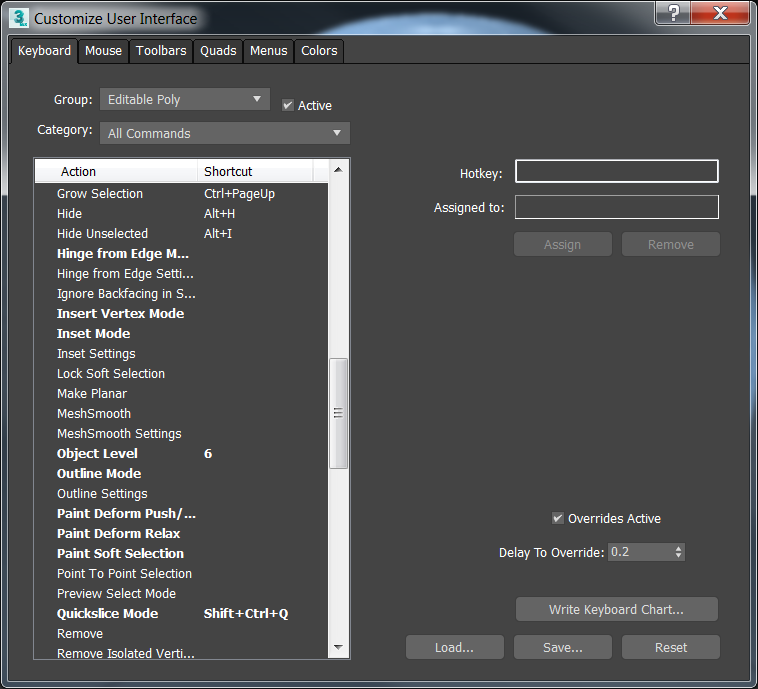The image size is (758, 689).
Task: Select the Hide action row
Action: click(69, 214)
